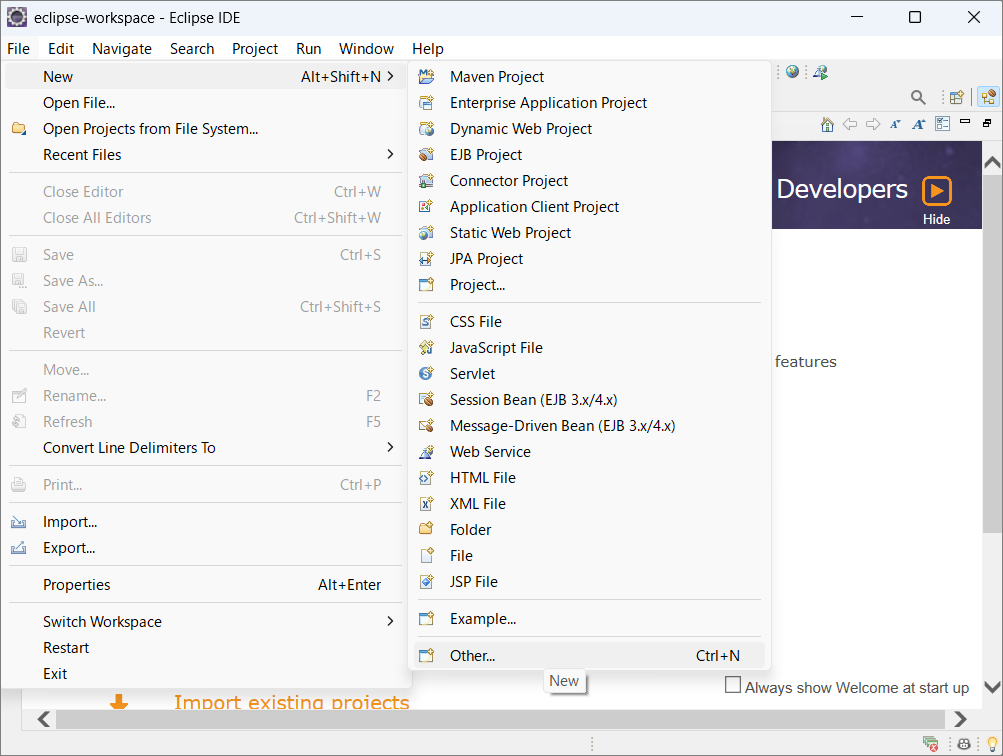Click Exit in the File menu
This screenshot has width=1003, height=756.
click(x=203, y=674)
